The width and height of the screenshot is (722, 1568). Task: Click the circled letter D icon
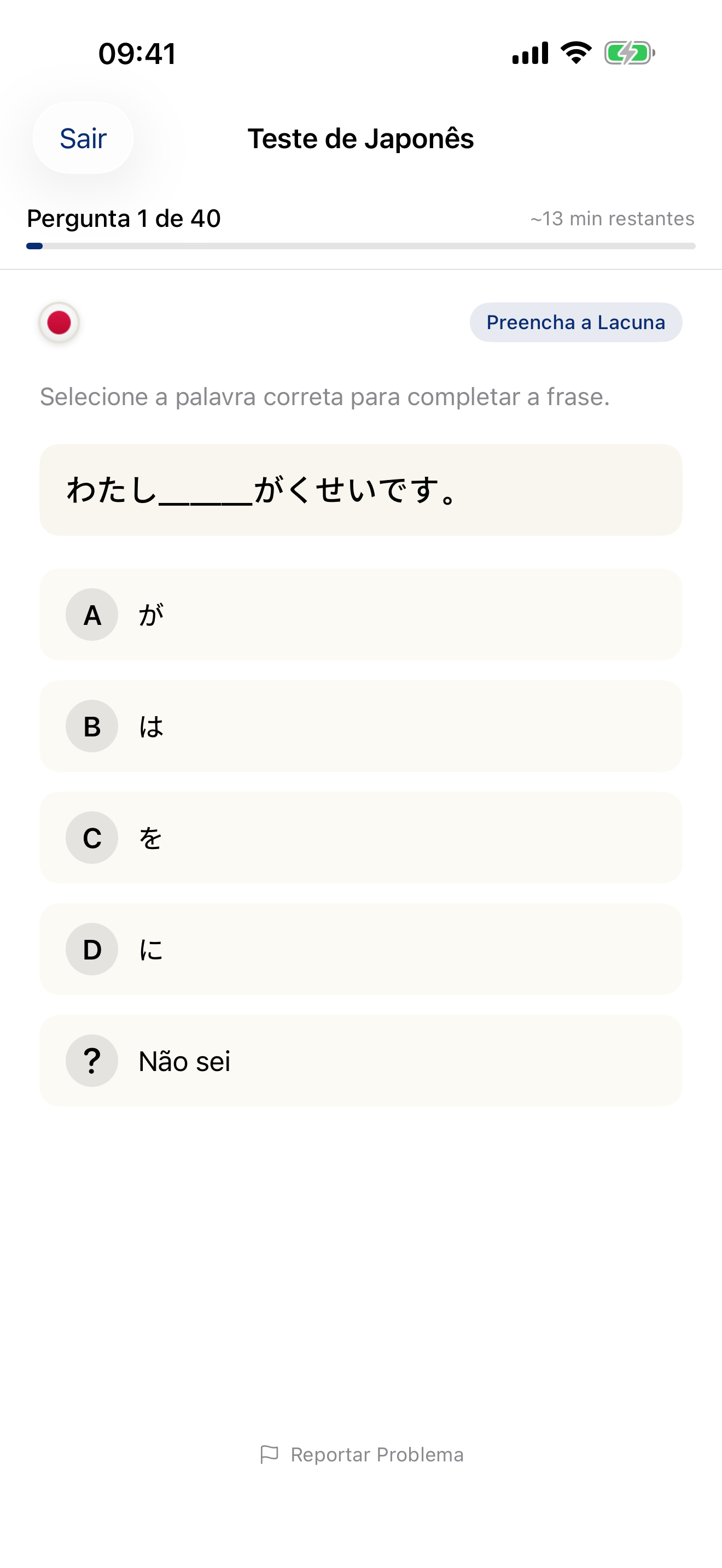click(x=92, y=949)
